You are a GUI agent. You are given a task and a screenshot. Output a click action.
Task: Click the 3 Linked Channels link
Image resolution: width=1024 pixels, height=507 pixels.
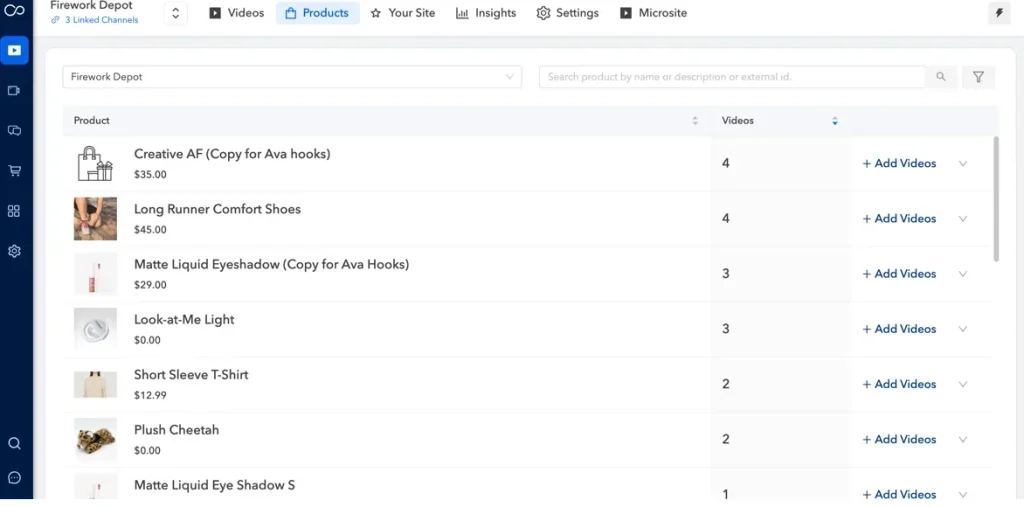tap(94, 20)
